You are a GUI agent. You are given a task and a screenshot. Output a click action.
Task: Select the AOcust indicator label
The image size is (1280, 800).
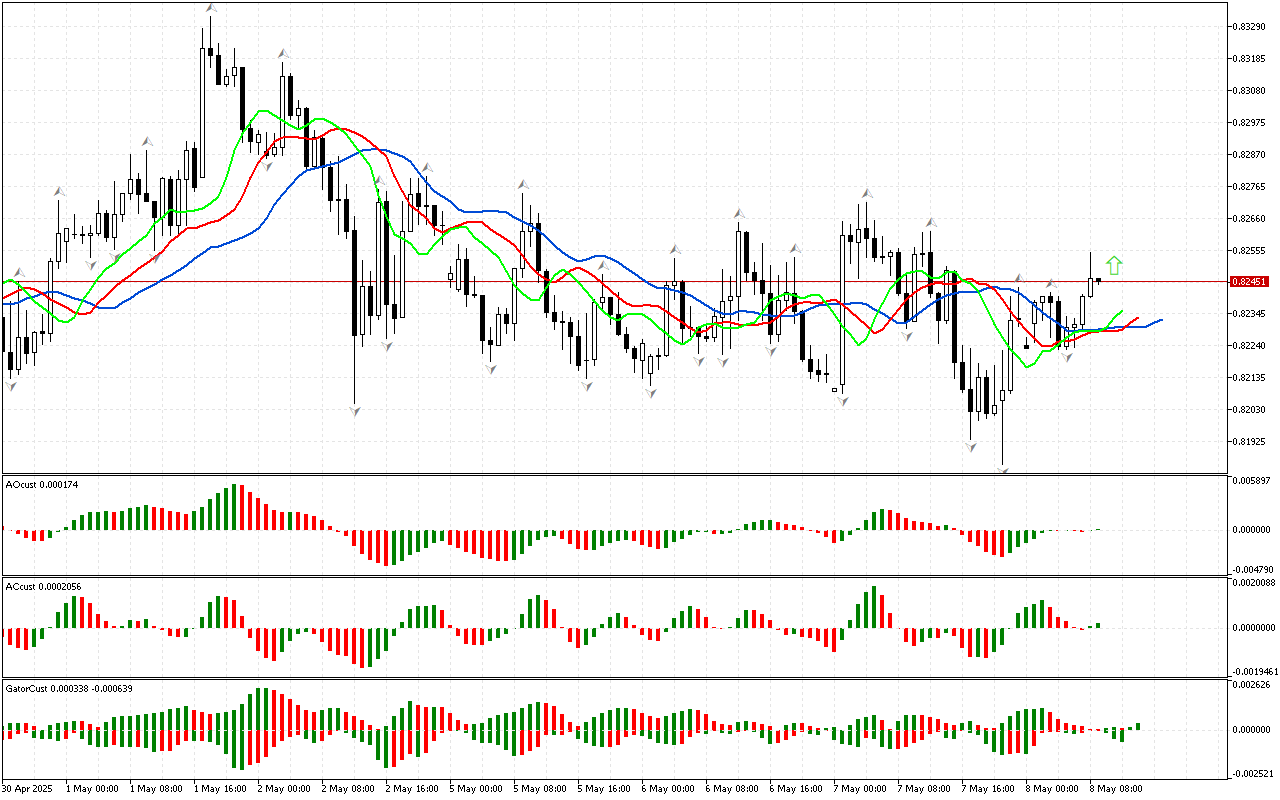click(x=42, y=484)
